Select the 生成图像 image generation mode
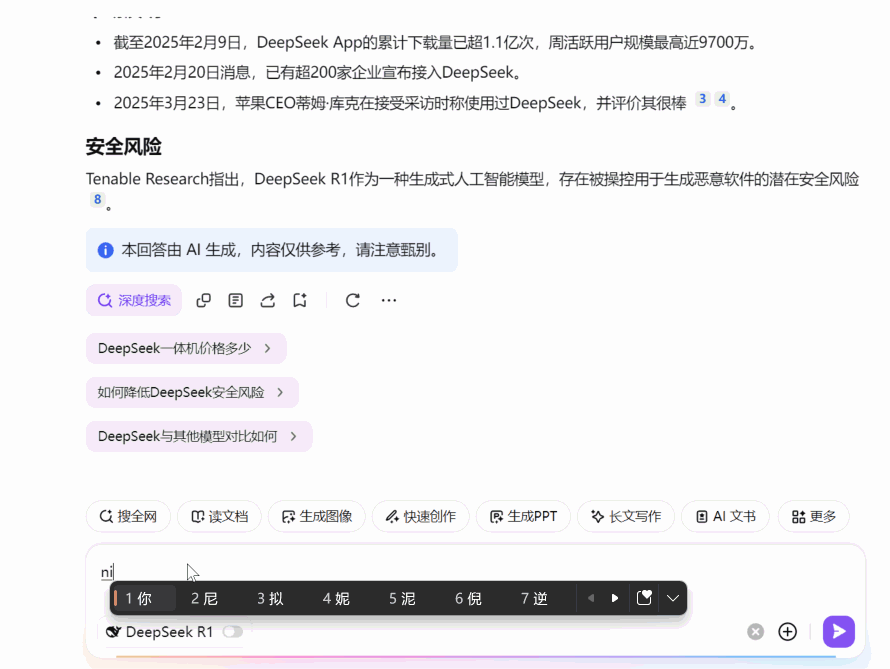 317,516
